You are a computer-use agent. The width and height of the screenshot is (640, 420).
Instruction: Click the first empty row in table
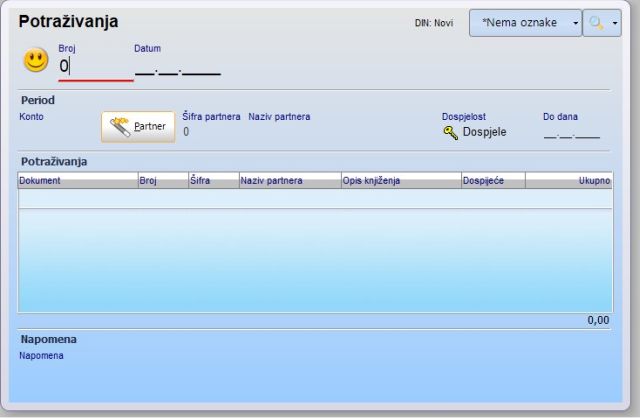coord(314,198)
